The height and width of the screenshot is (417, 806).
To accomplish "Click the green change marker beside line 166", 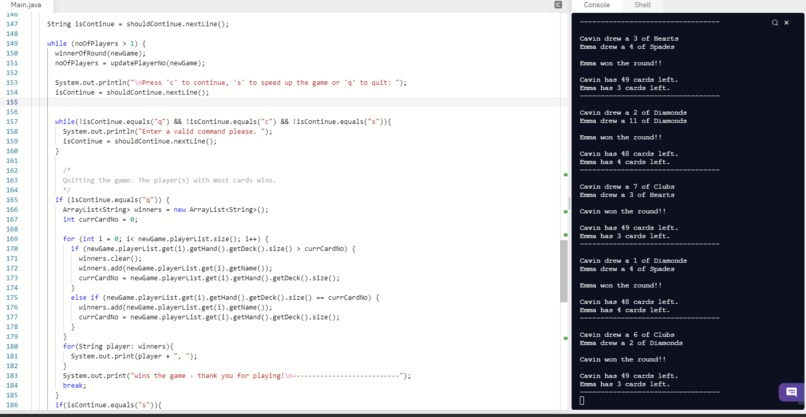I will tap(566, 211).
